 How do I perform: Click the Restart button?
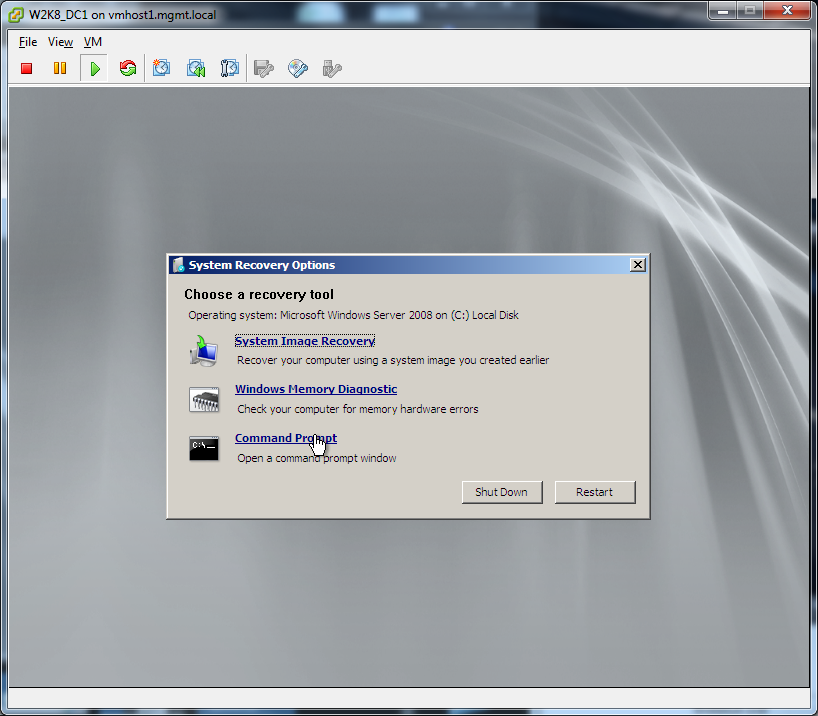pyautogui.click(x=595, y=492)
